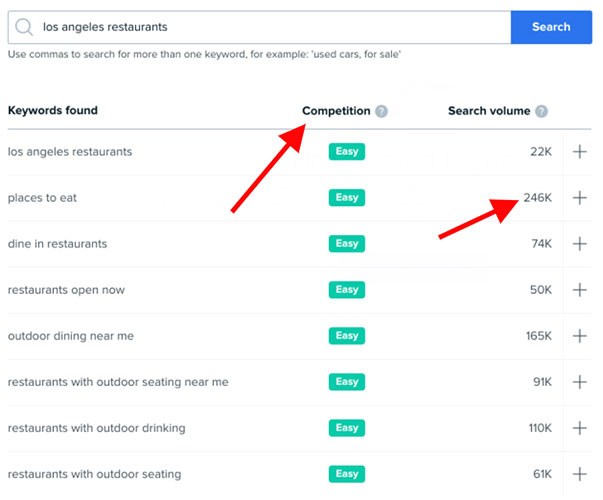
Task: Click the Easy badge in the 91K row
Action: click(x=346, y=382)
